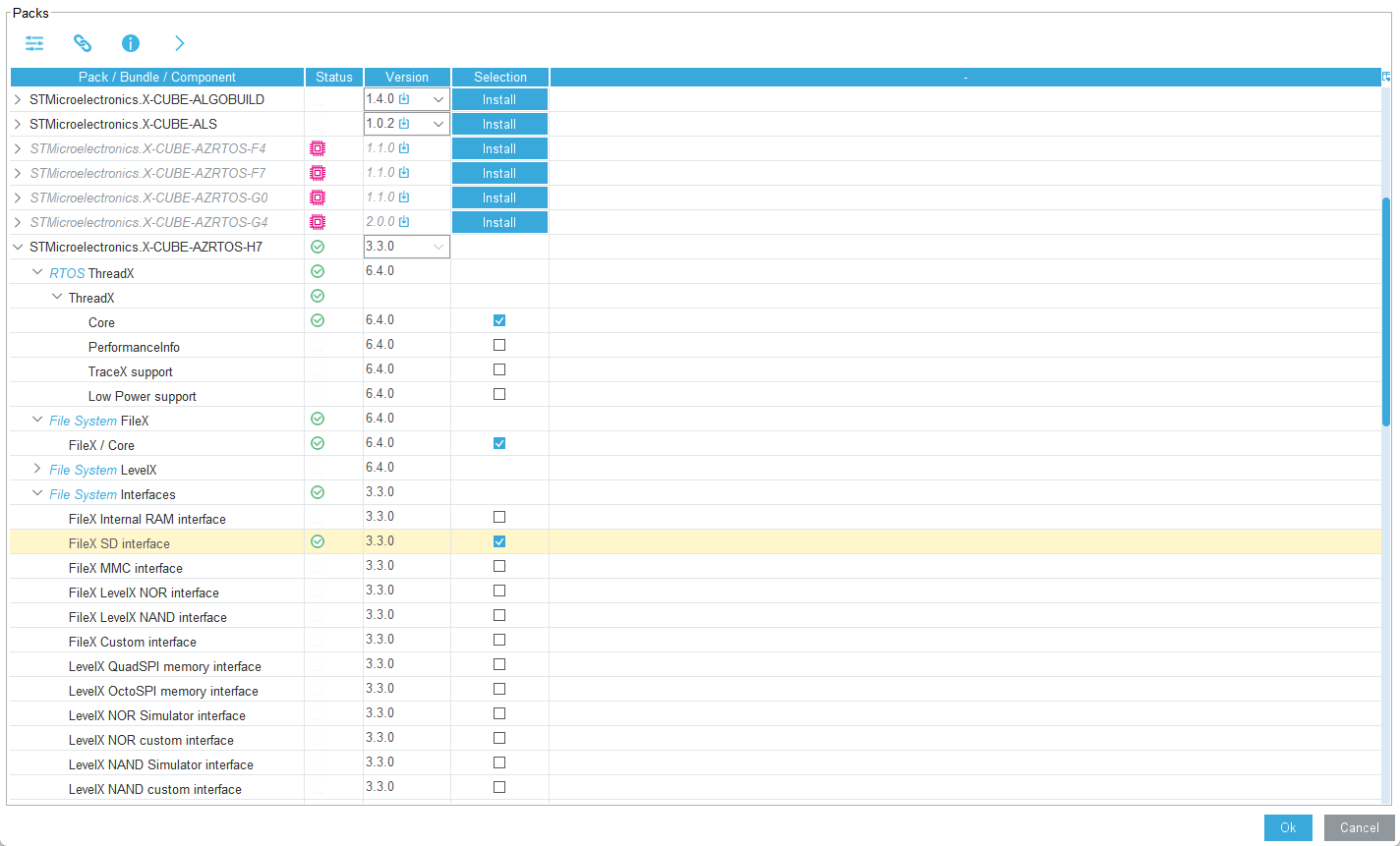Click green check status icon on the Core row
Screen dimensions: 1400x846
coord(318,320)
